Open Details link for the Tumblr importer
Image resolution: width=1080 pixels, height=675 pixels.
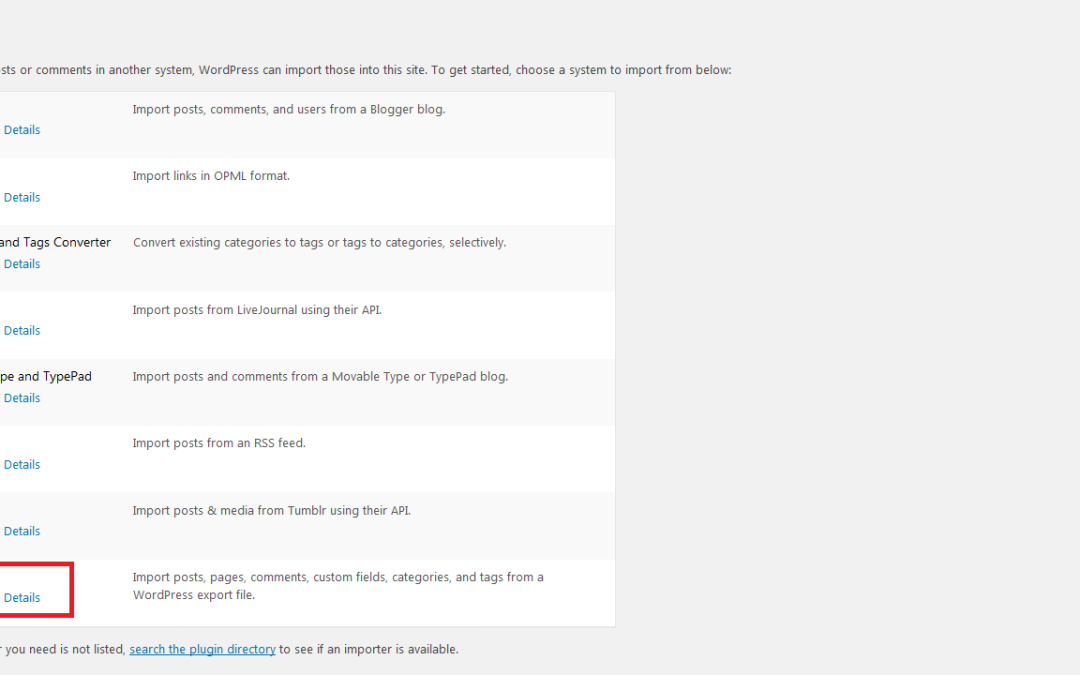[22, 532]
